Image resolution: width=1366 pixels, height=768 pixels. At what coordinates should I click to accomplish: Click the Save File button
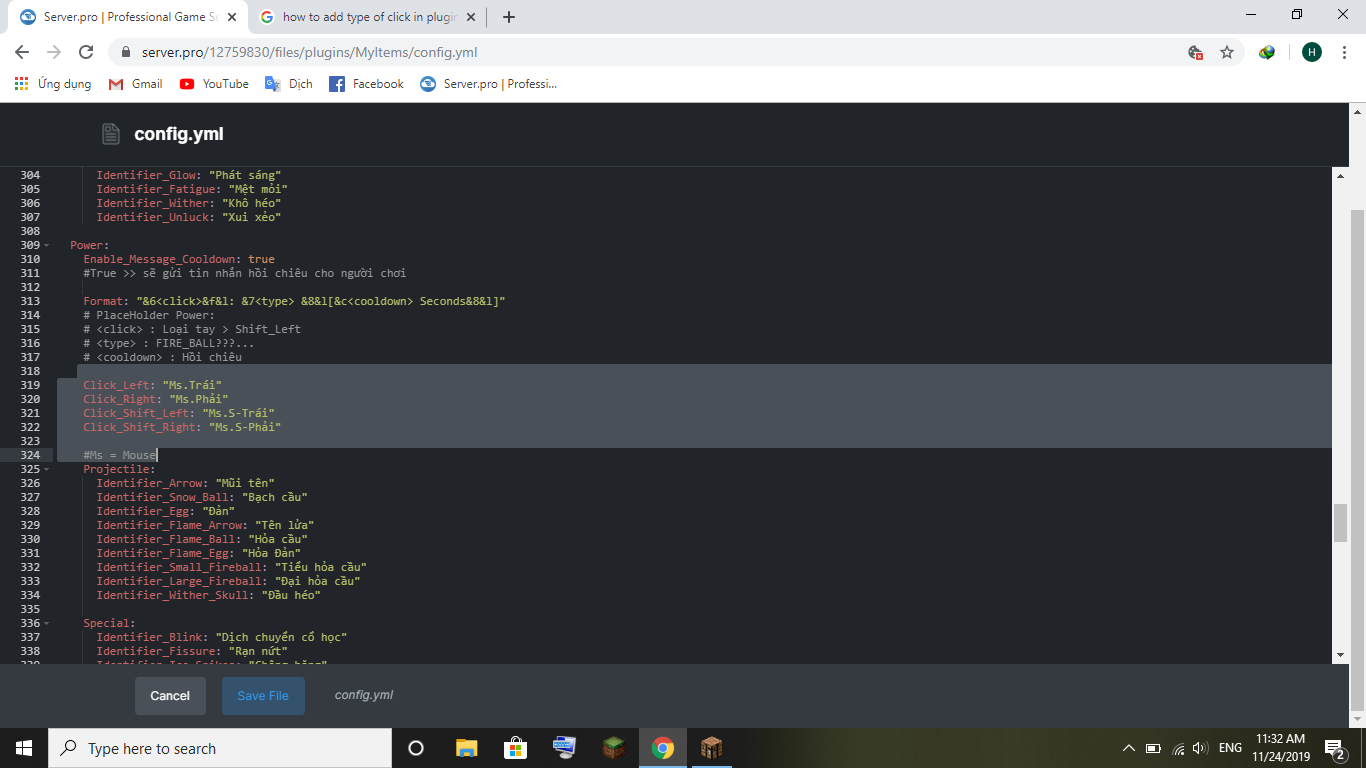pos(263,696)
